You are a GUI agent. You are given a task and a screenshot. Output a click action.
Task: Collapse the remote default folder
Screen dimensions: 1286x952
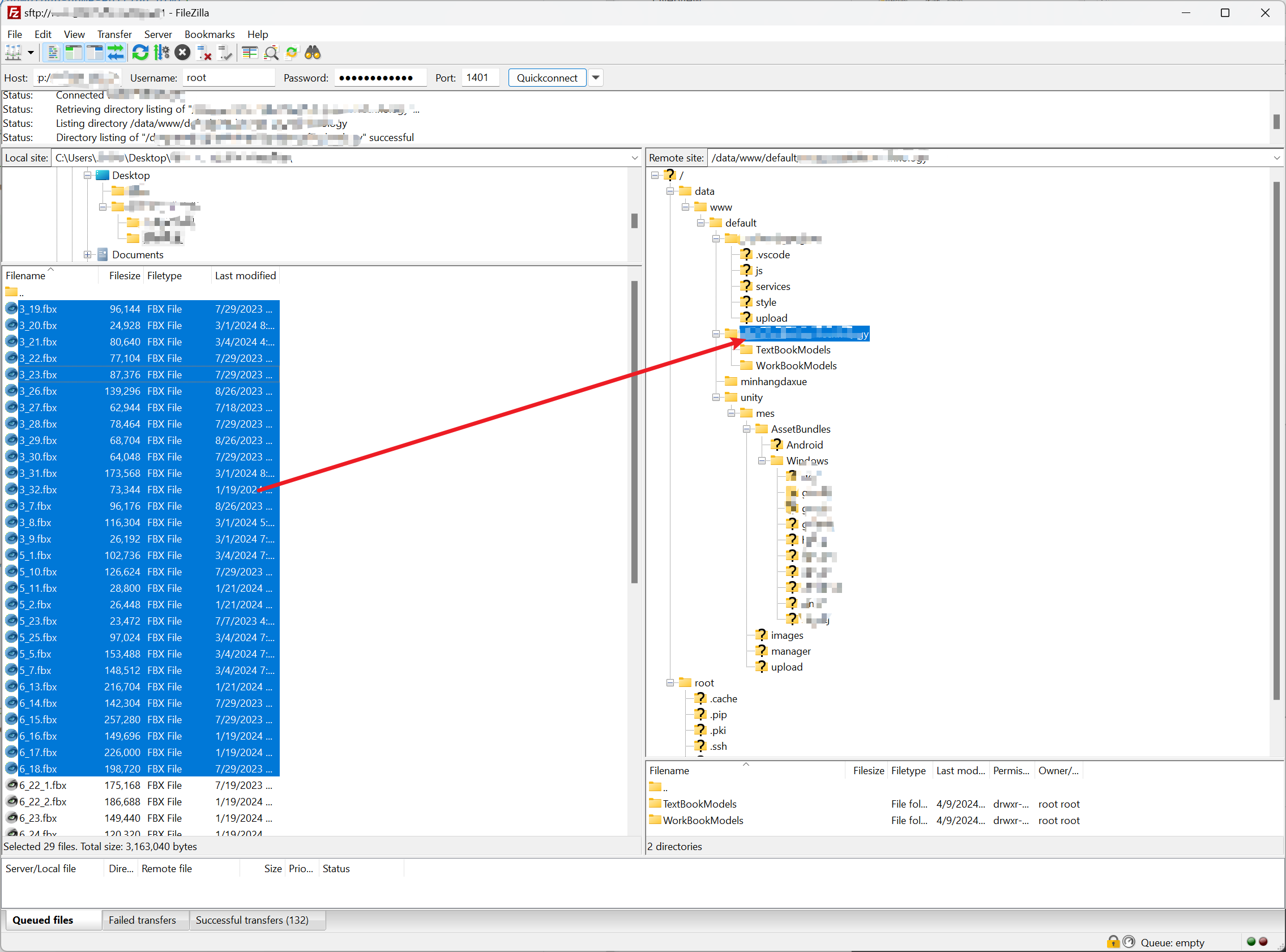(700, 223)
